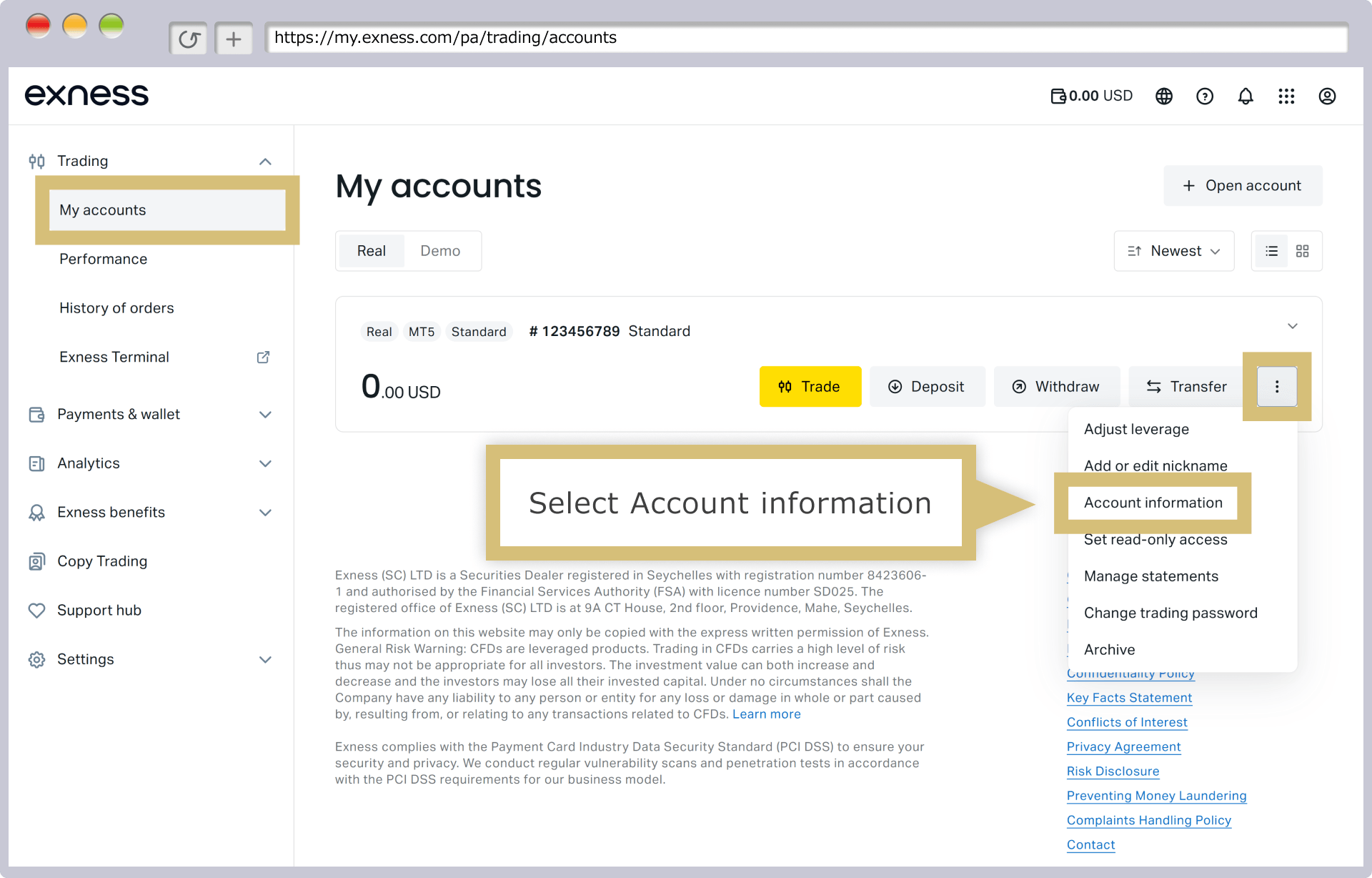This screenshot has height=878, width=1372.
Task: Open Complaints Handling Policy link
Action: coord(1149,820)
